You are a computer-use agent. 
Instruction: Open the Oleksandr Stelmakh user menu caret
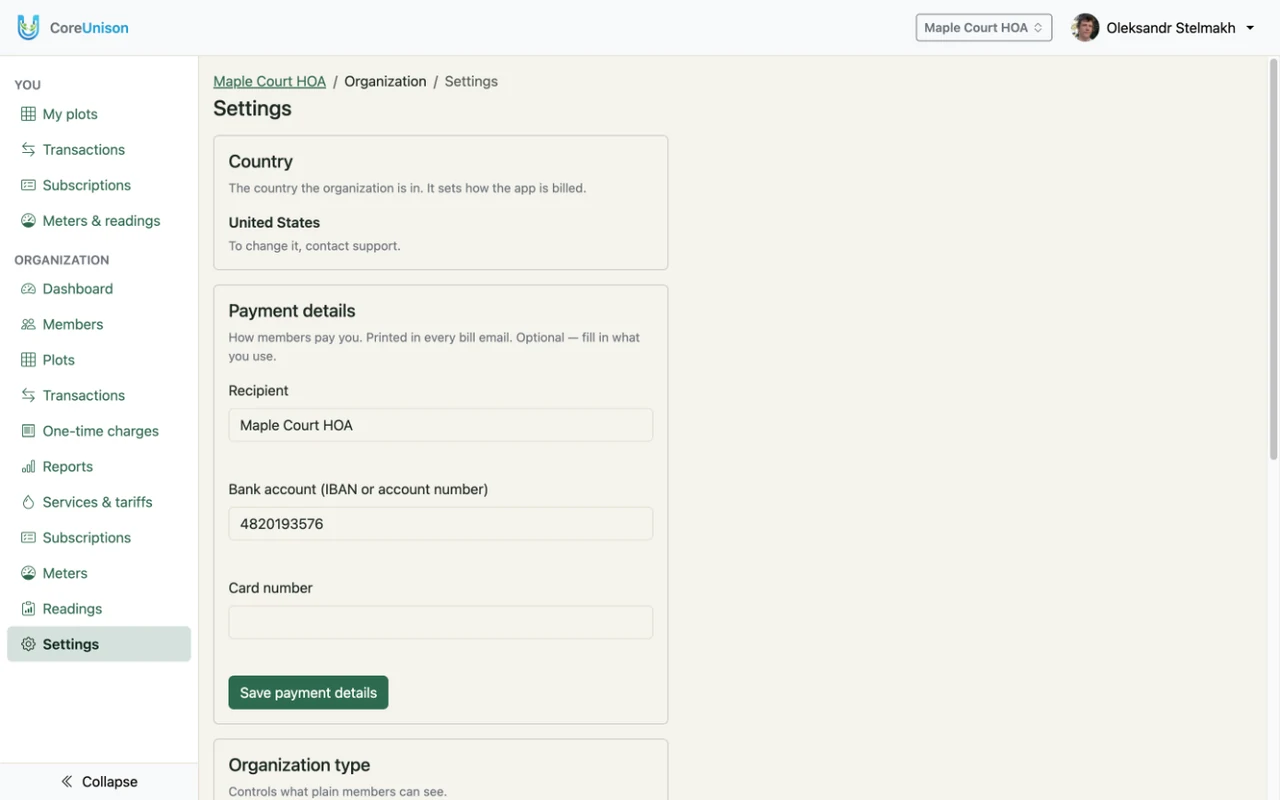pyautogui.click(x=1250, y=28)
